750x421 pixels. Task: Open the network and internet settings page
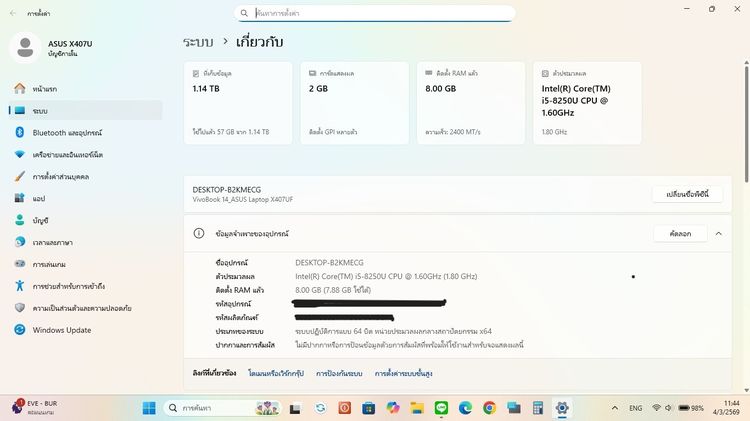[x=85, y=155]
